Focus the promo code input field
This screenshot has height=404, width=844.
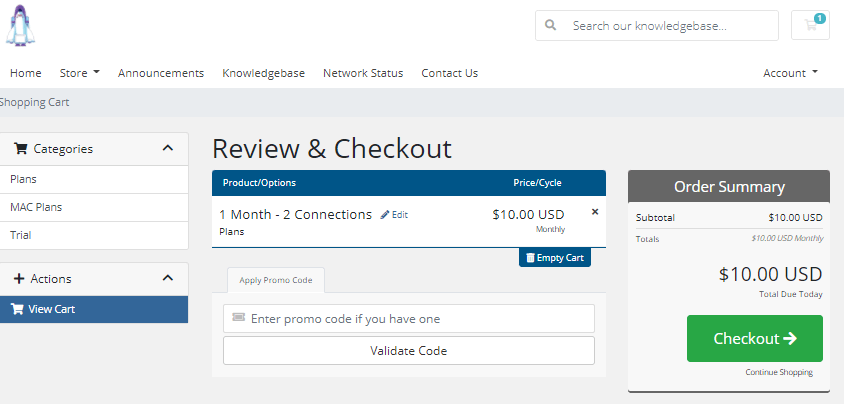[409, 318]
